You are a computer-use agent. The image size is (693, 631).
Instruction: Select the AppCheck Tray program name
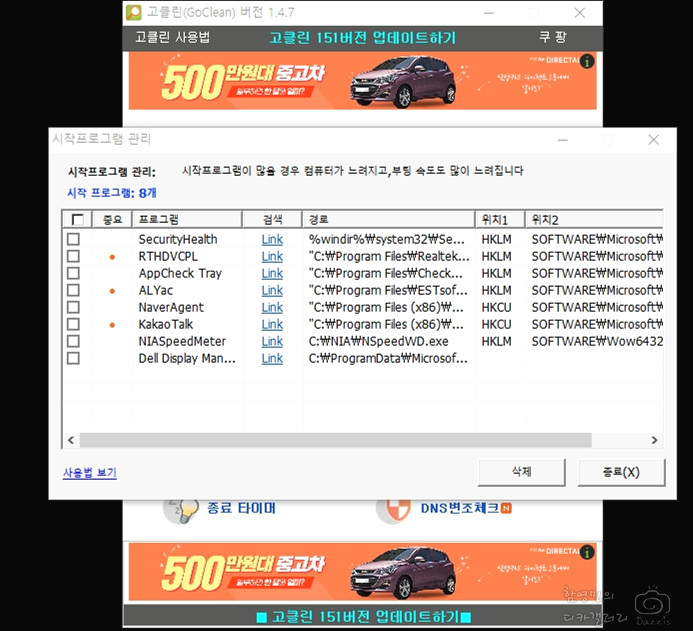(180, 274)
